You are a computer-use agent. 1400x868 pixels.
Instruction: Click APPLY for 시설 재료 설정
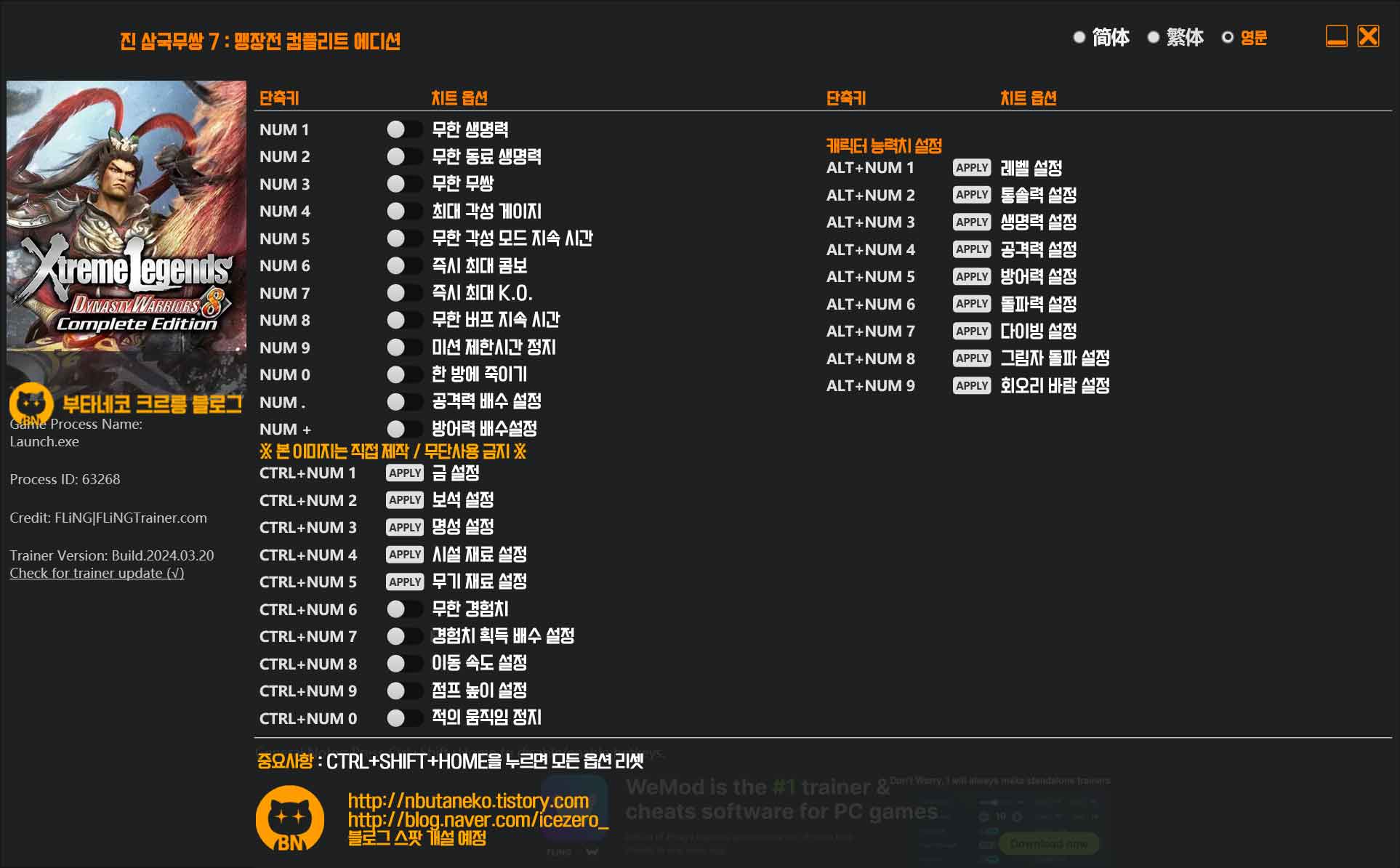click(405, 555)
